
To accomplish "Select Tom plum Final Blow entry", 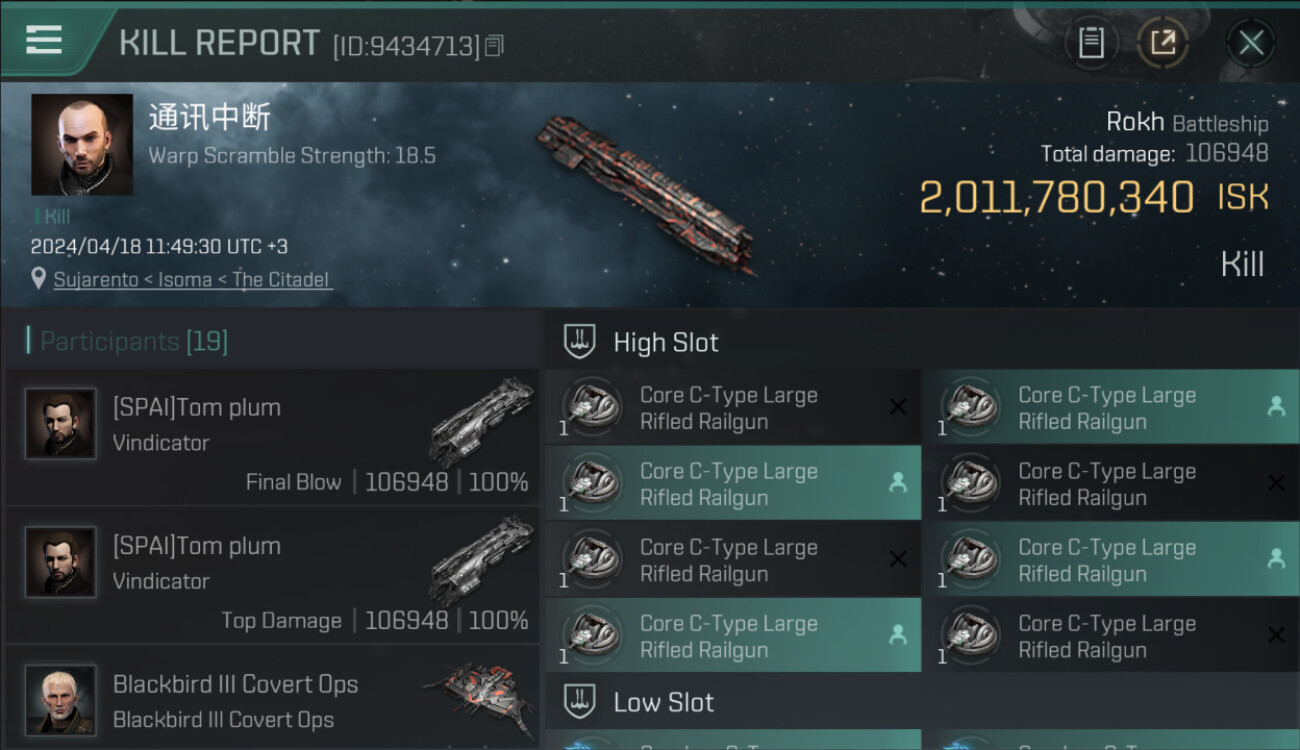I will click(272, 438).
